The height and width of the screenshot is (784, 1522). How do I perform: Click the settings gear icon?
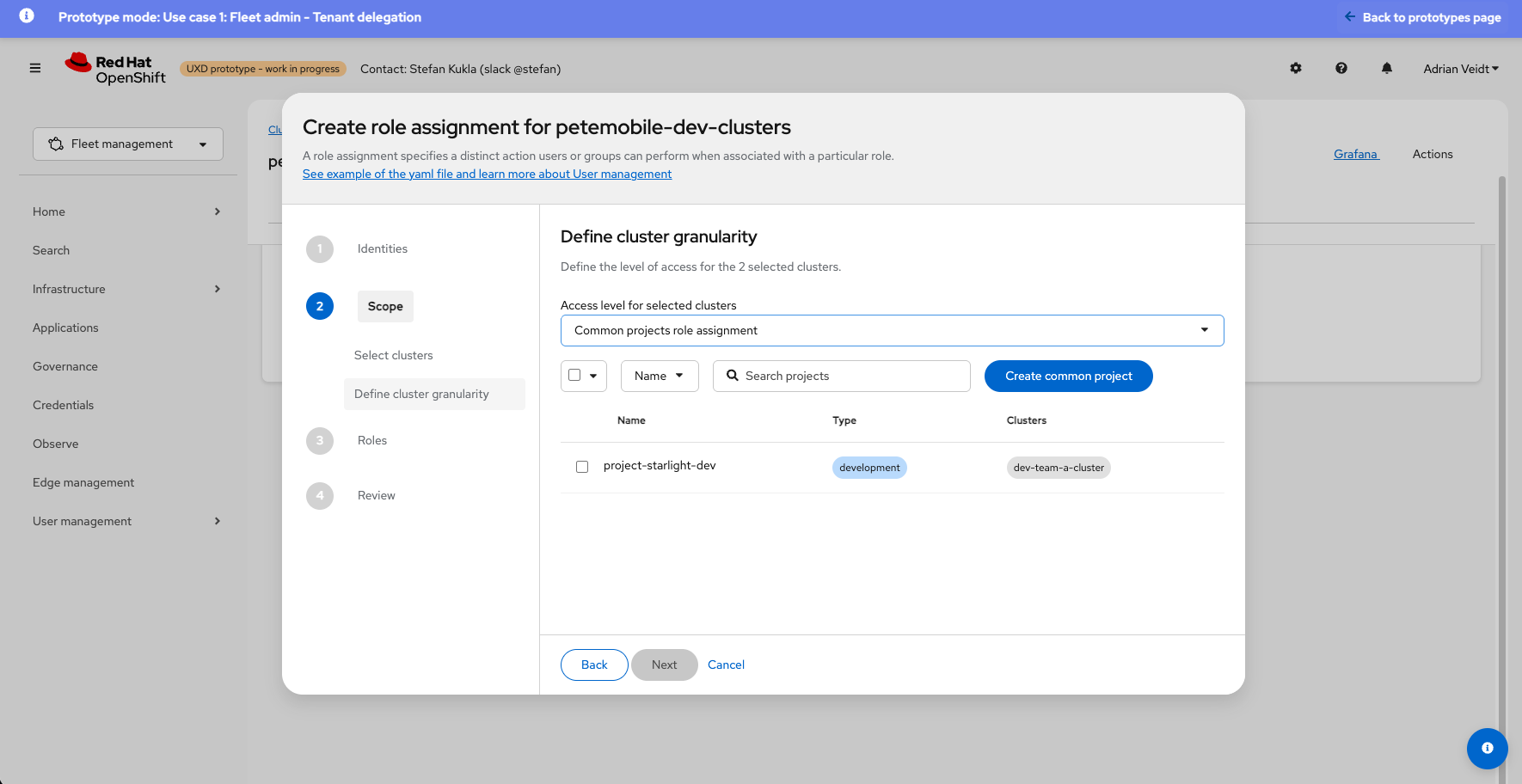(1296, 68)
